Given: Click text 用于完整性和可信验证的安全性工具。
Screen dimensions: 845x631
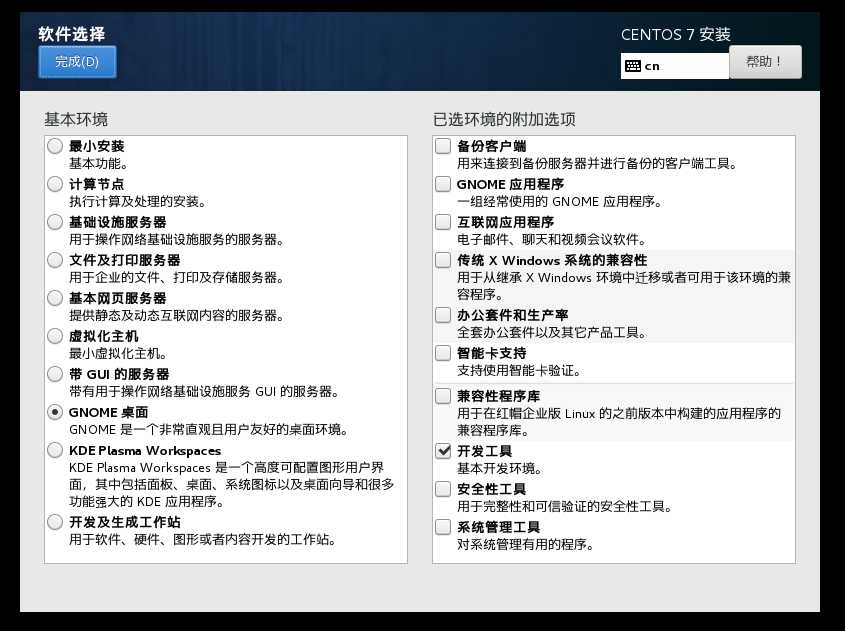Looking at the screenshot, I should [565, 507].
